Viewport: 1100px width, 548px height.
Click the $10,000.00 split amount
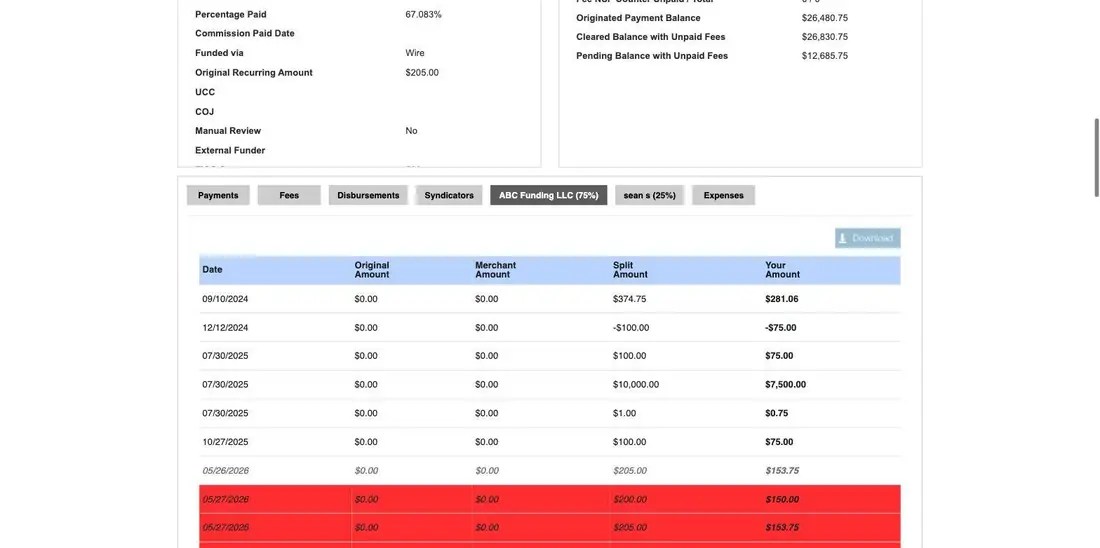pyautogui.click(x=636, y=385)
